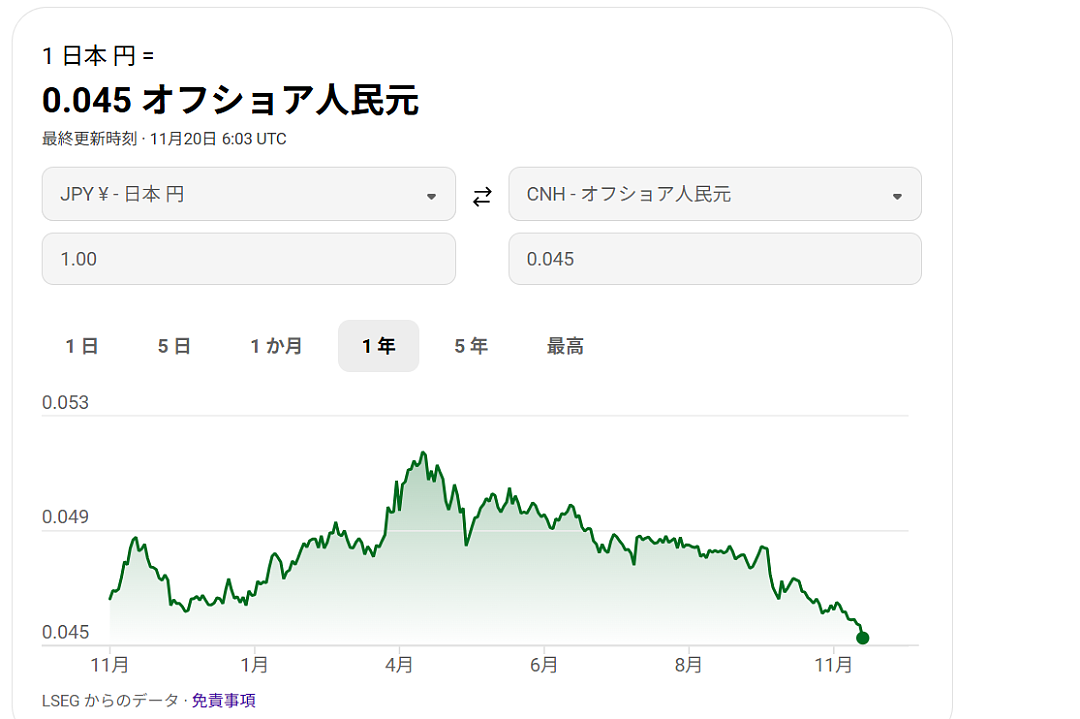The image size is (1080, 719).
Task: Switch to the 5日 range tab
Action: click(x=174, y=346)
